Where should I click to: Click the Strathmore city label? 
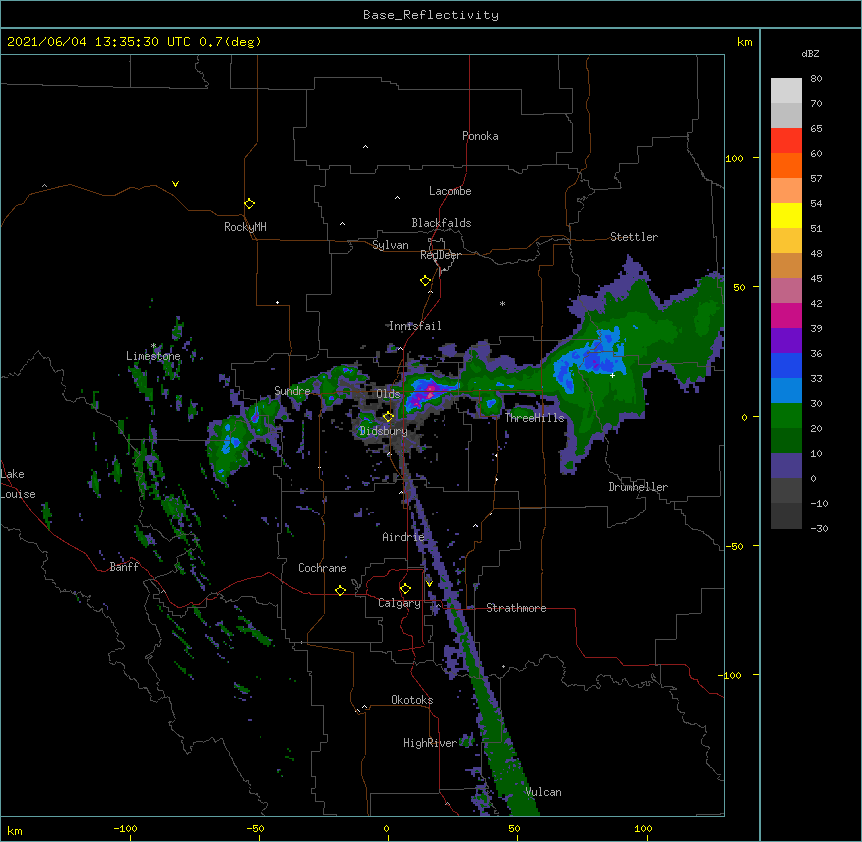point(516,608)
